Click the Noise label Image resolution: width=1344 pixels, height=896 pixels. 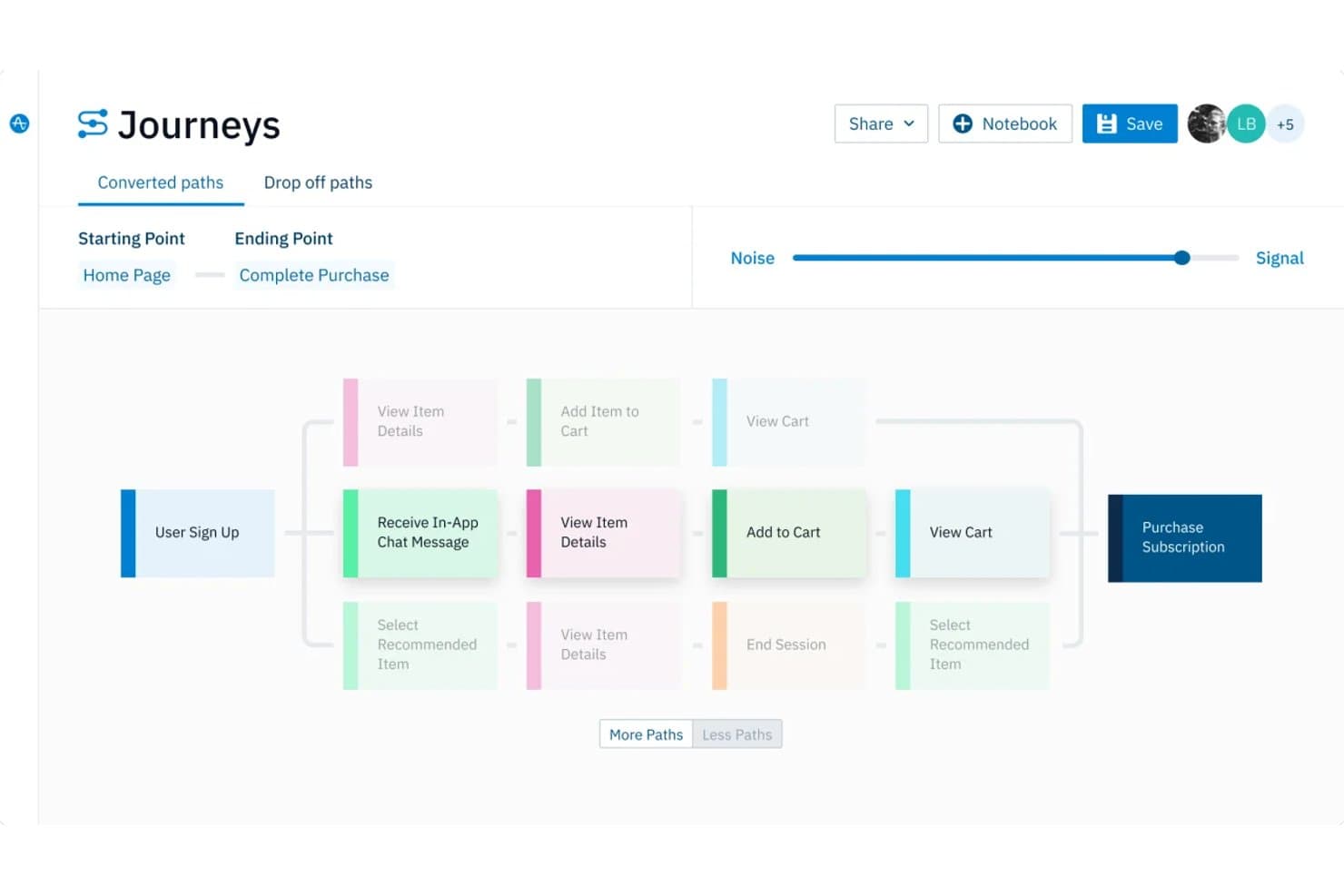coord(753,258)
